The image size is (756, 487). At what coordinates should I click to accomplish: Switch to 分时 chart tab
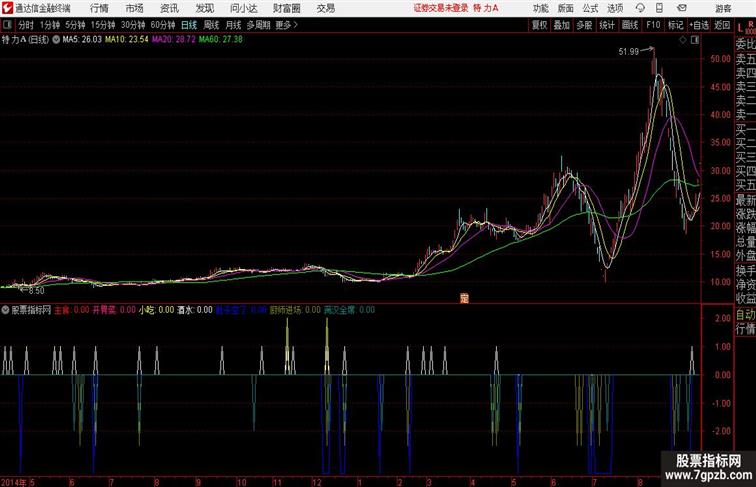[26, 25]
